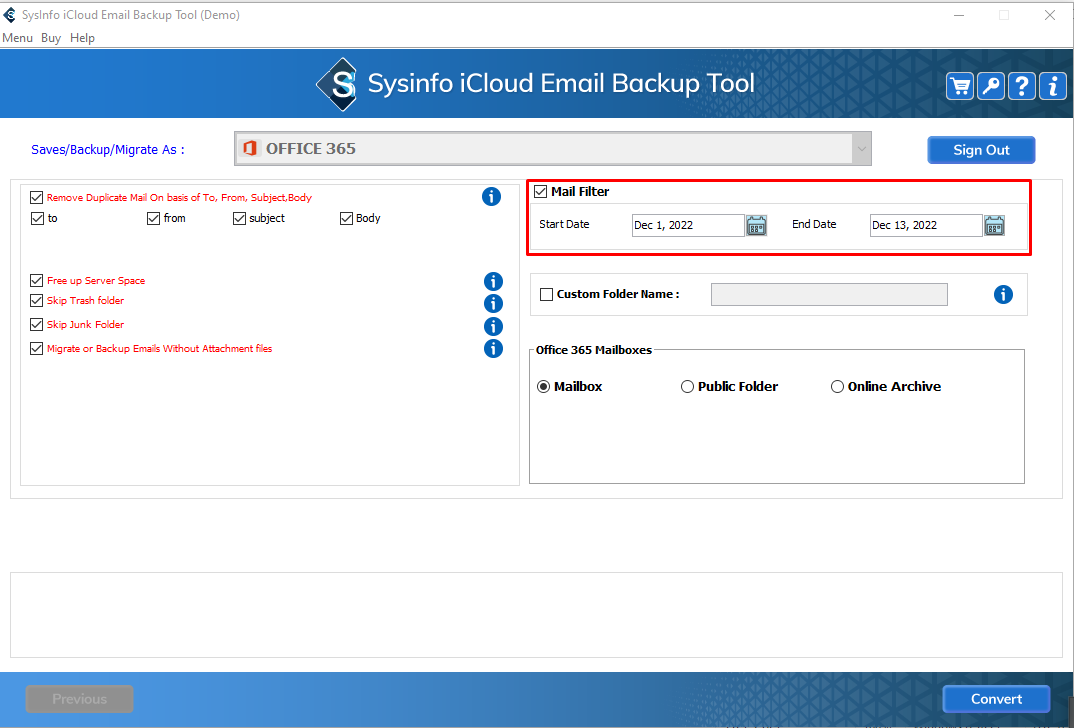Expand the OFFICE 365 format dropdown

click(860, 149)
